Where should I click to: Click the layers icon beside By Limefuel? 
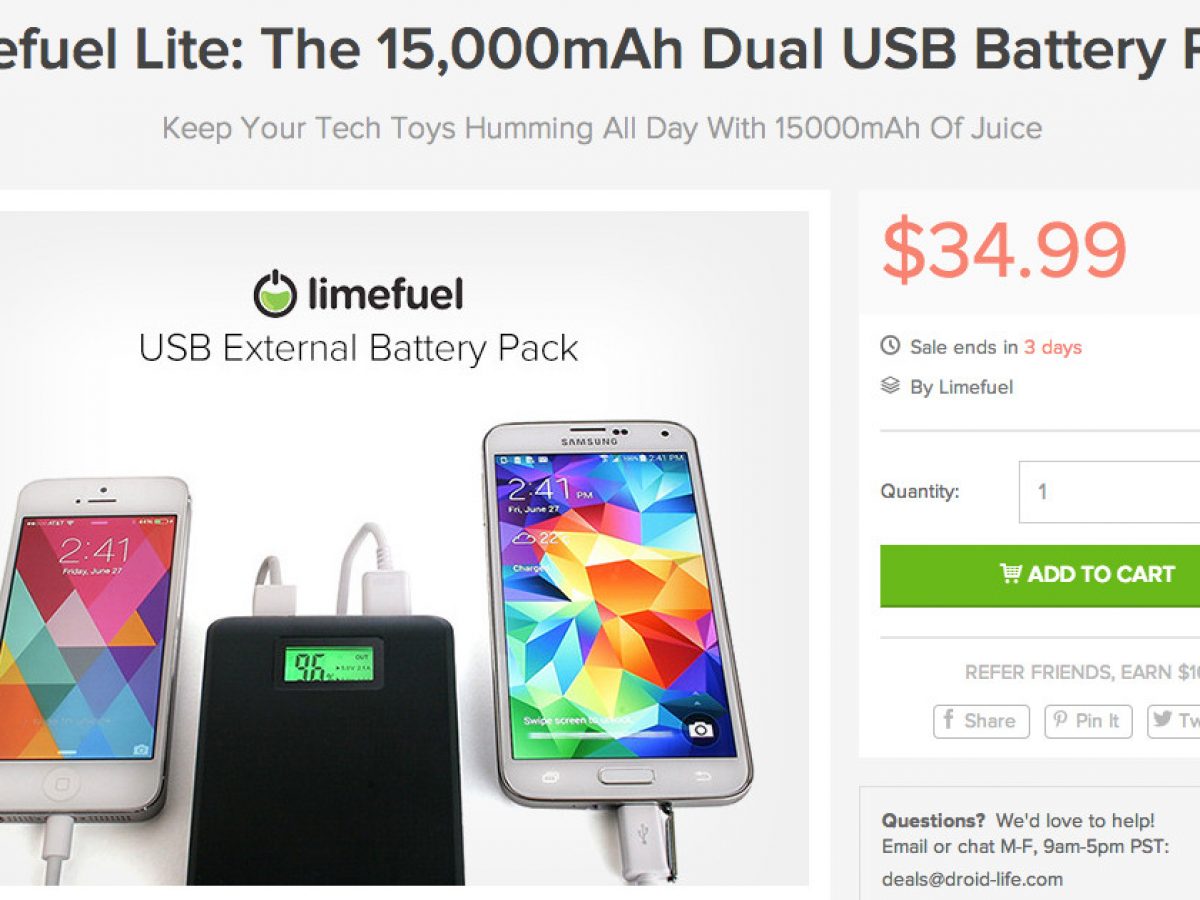(890, 386)
